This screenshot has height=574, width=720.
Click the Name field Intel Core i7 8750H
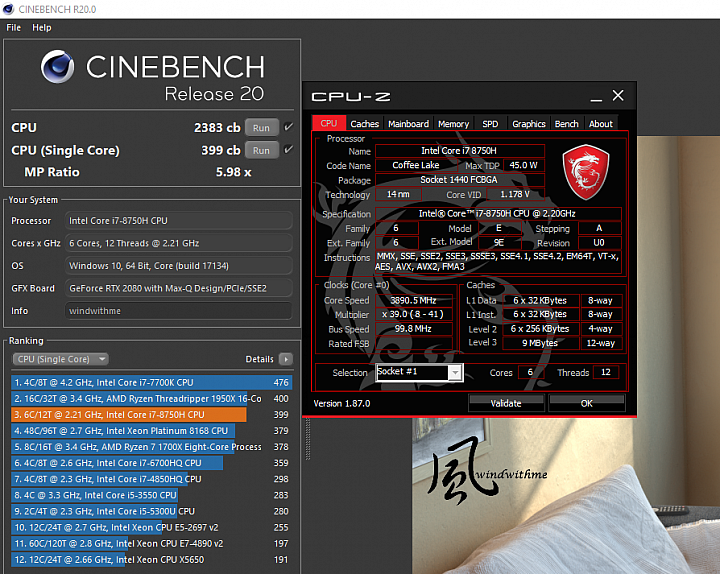460,151
